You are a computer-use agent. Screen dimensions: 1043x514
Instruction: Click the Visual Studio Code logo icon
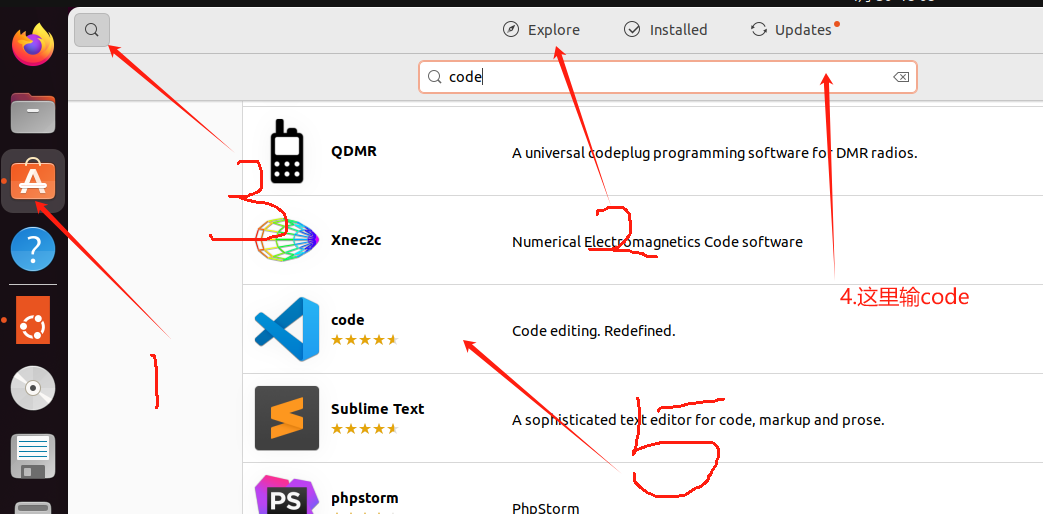tap(287, 329)
